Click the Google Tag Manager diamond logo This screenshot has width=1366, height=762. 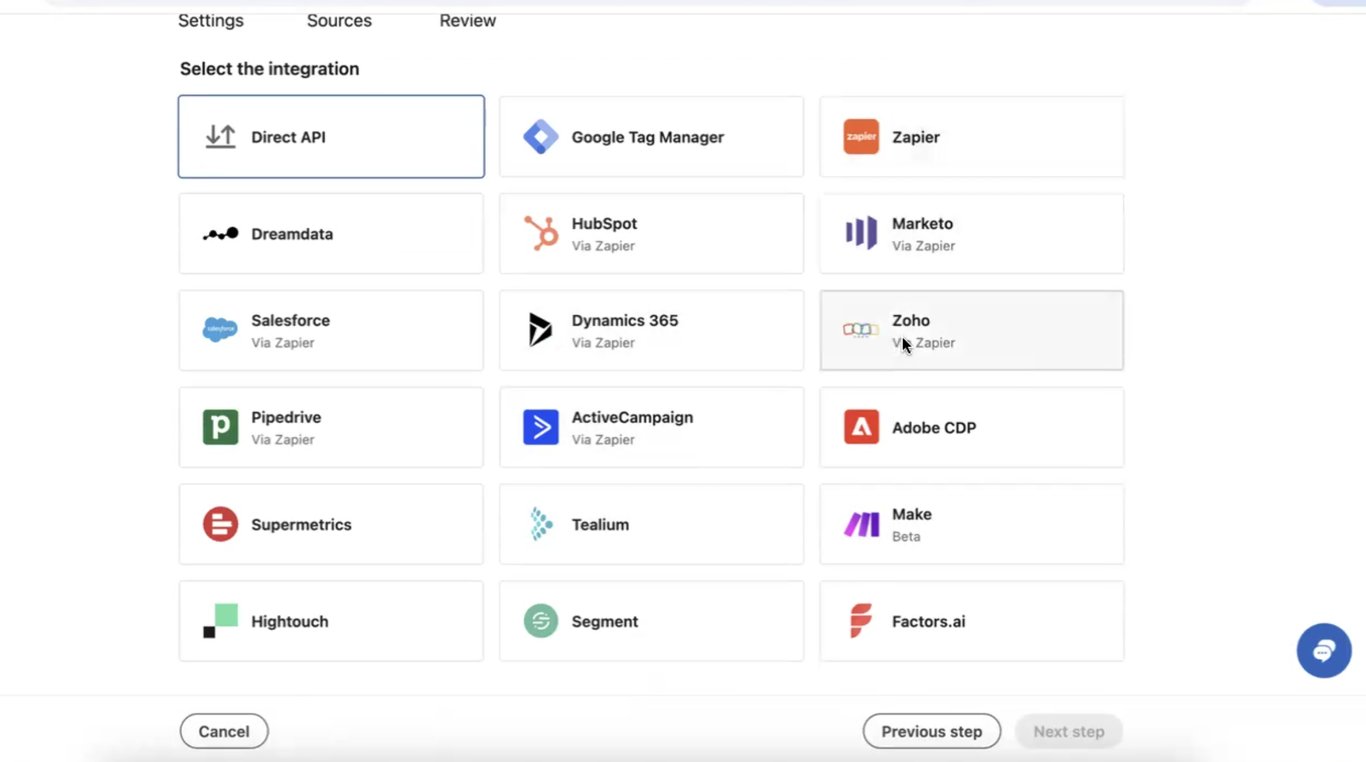(x=541, y=137)
